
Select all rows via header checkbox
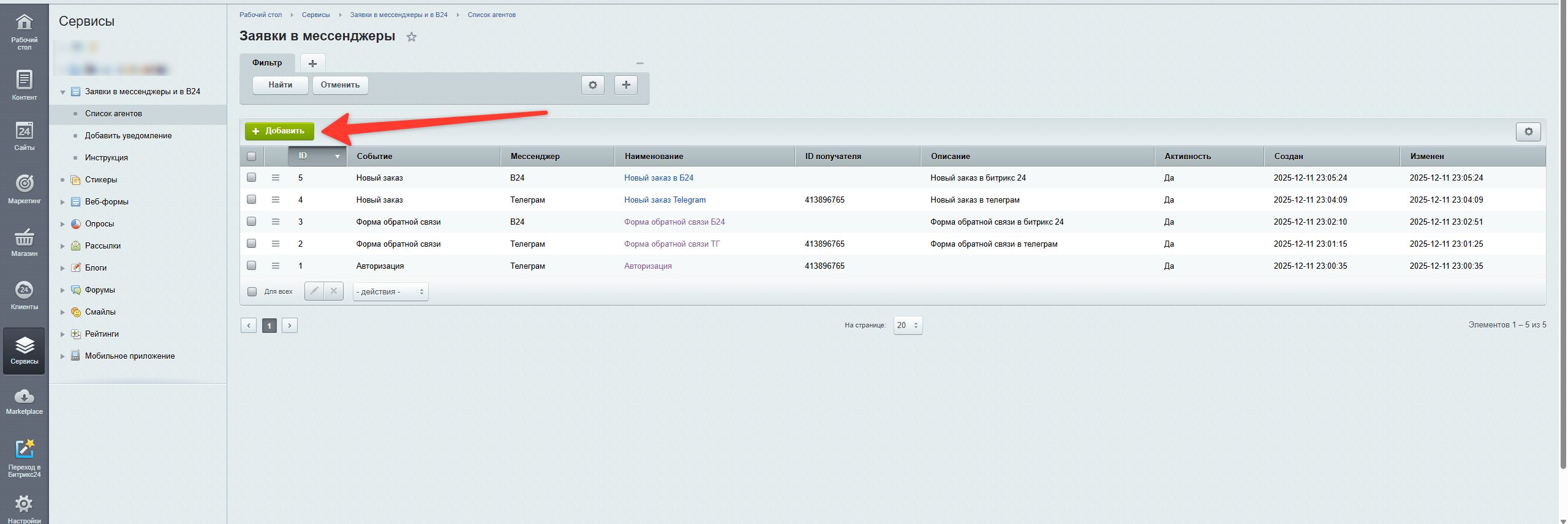coord(251,156)
